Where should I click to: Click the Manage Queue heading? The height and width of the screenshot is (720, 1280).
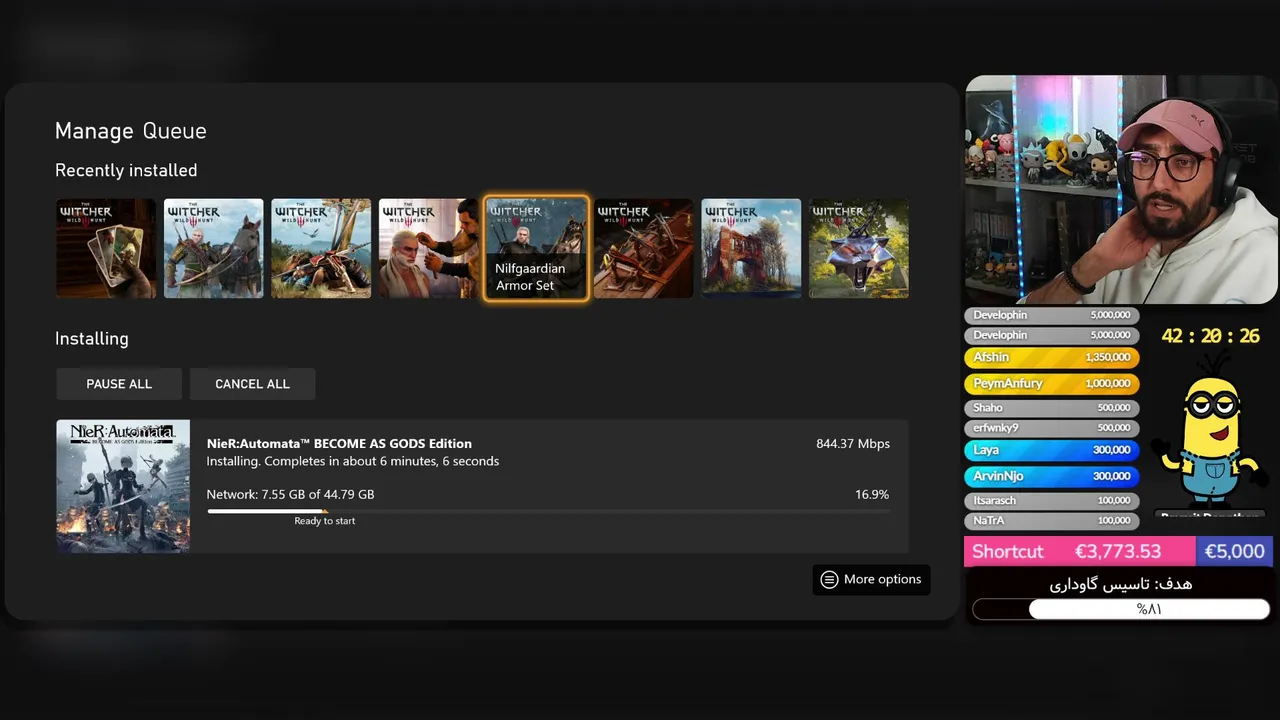(x=131, y=131)
